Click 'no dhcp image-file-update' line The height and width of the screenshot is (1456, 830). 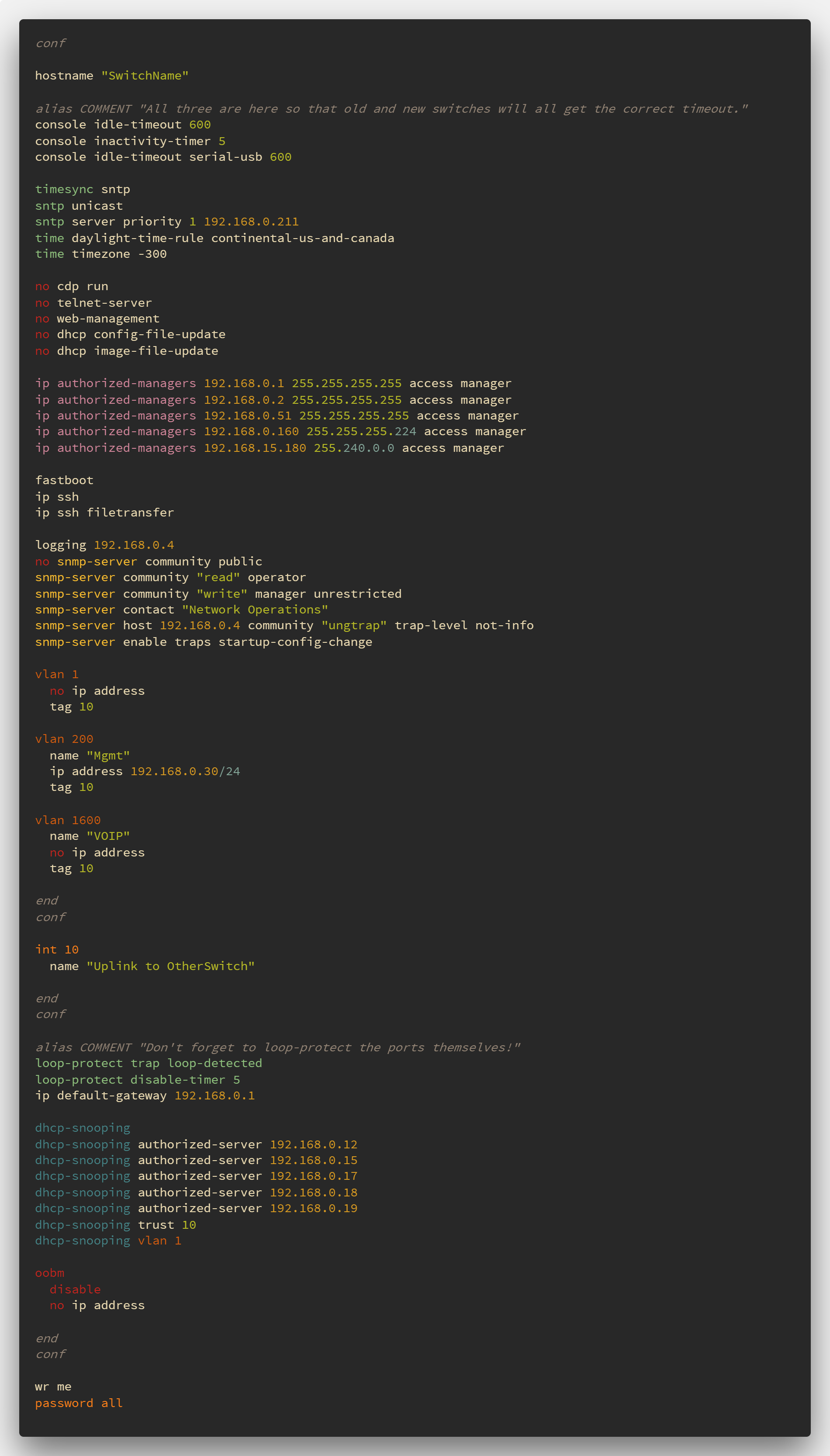[x=127, y=351]
